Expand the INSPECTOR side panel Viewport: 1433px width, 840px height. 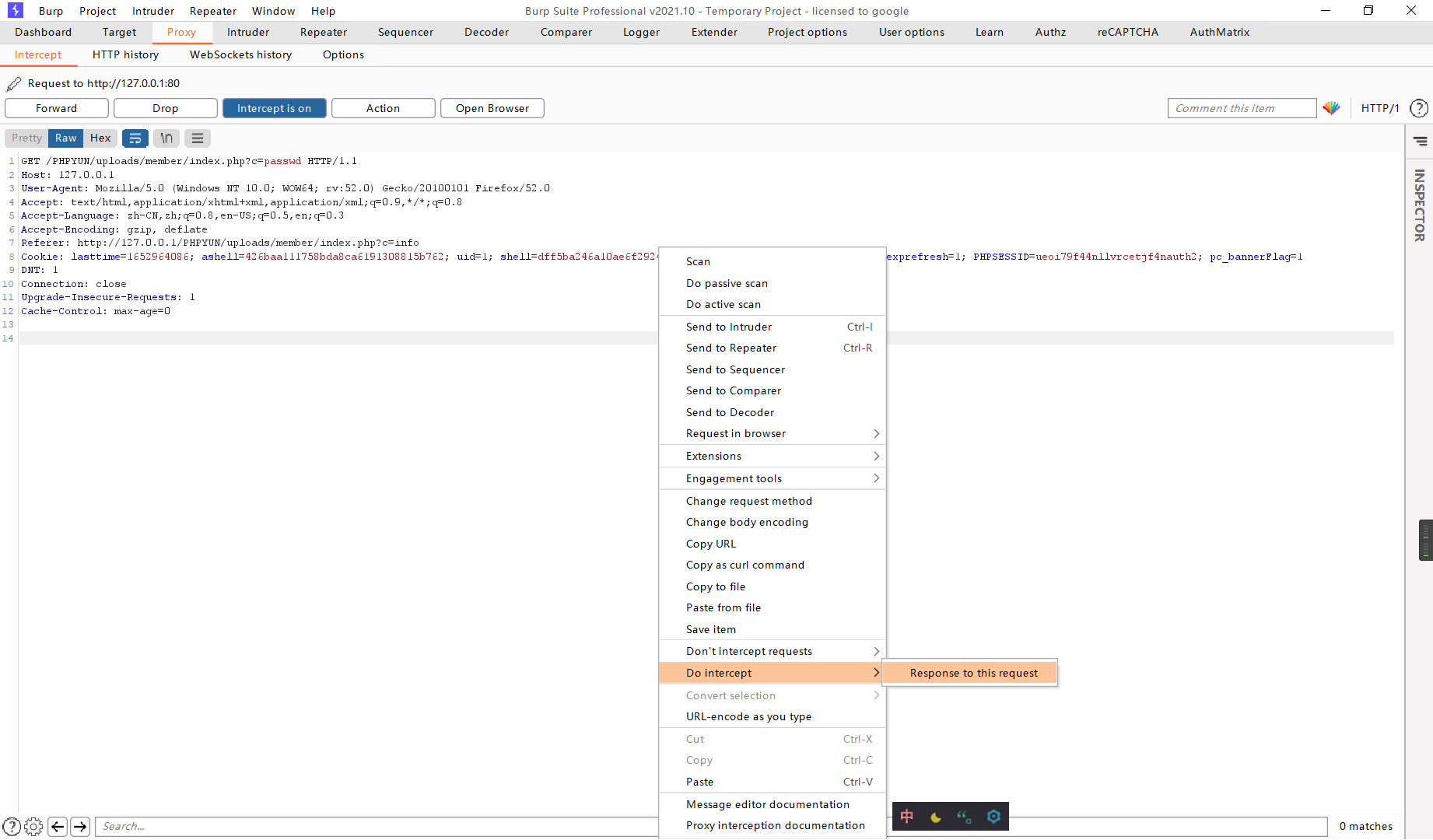[x=1420, y=205]
